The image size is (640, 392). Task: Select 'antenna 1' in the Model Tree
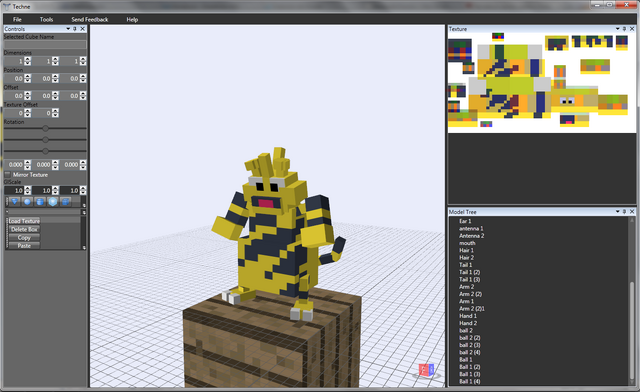[471, 228]
